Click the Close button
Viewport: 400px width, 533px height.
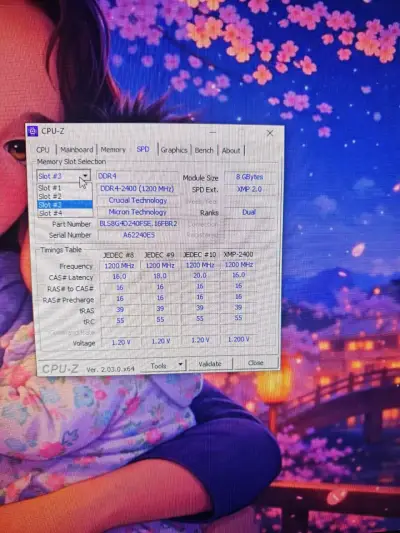(x=256, y=363)
